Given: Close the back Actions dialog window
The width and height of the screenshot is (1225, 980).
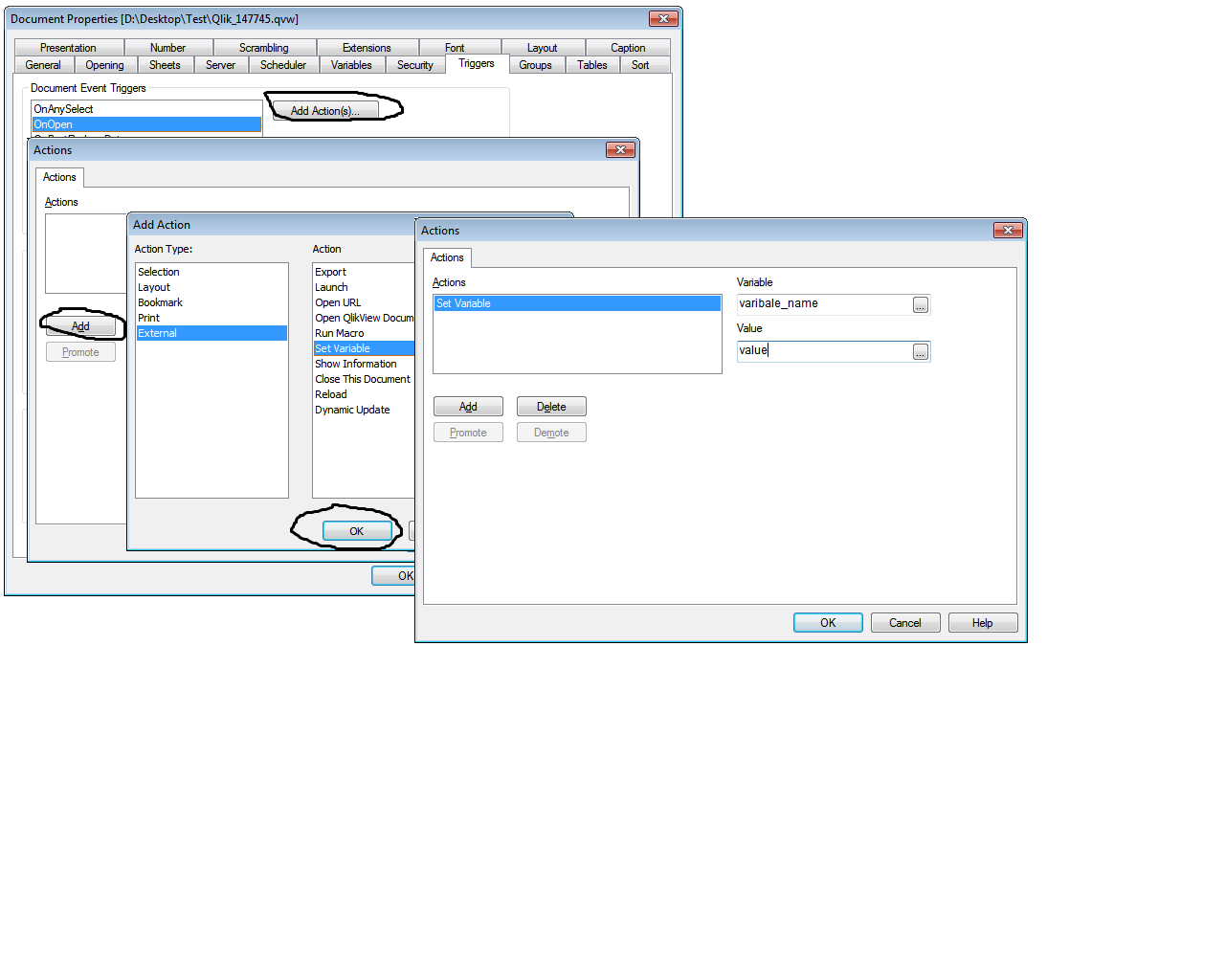Looking at the screenshot, I should tap(620, 150).
